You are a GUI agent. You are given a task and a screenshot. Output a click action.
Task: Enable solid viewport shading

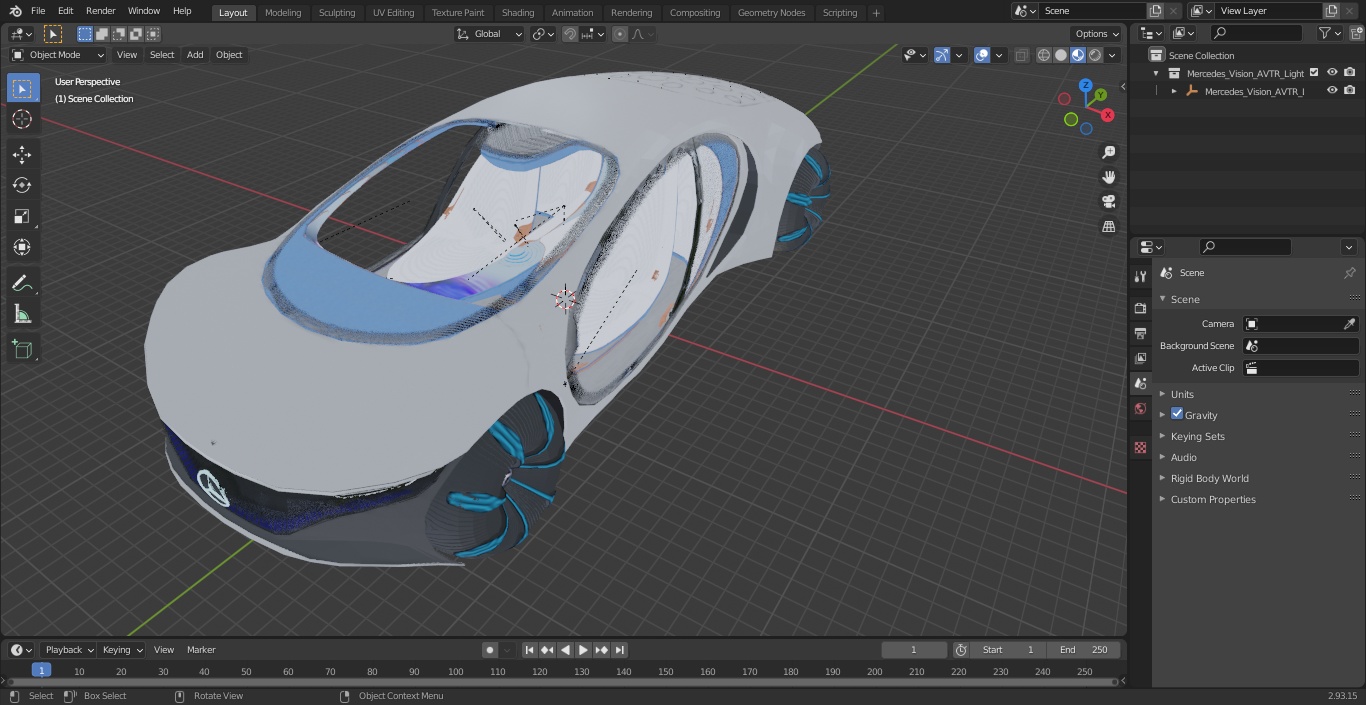pos(1061,55)
